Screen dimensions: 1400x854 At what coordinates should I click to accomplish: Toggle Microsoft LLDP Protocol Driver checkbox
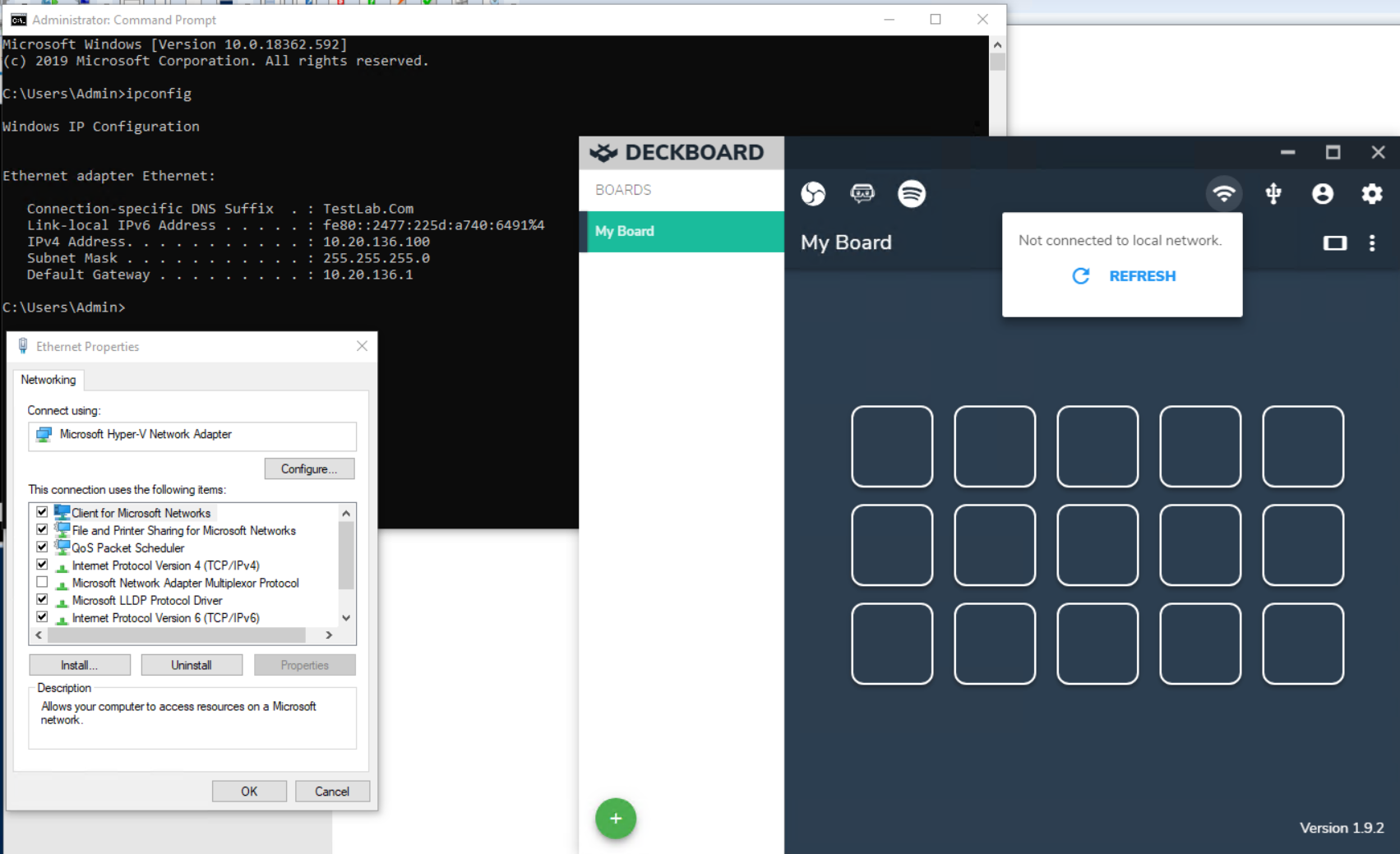pyautogui.click(x=42, y=599)
